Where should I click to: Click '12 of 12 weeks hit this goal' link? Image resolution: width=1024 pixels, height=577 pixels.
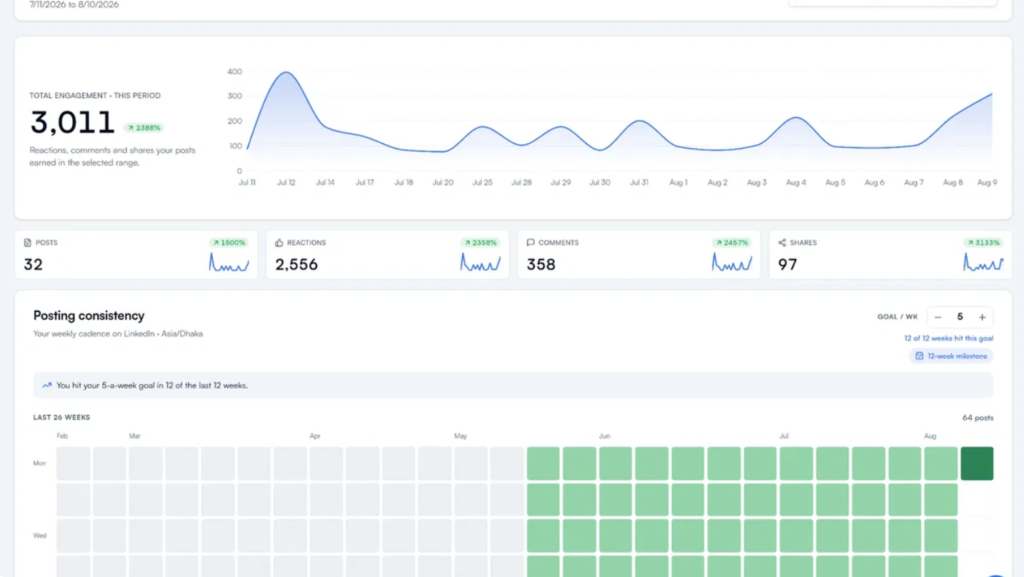(x=948, y=338)
